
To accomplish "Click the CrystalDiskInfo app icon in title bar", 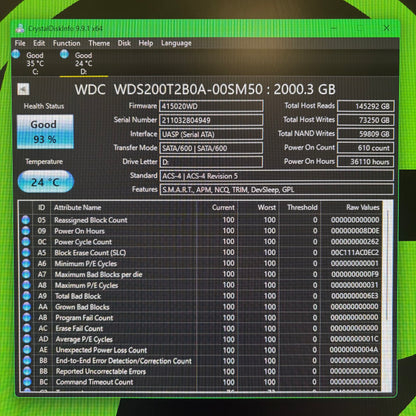I will tap(20, 29).
